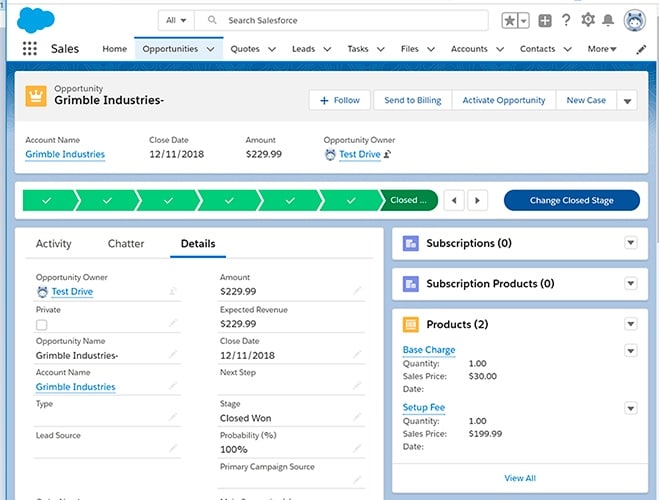Open the More navigation dropdown
659x500 pixels.
point(602,49)
